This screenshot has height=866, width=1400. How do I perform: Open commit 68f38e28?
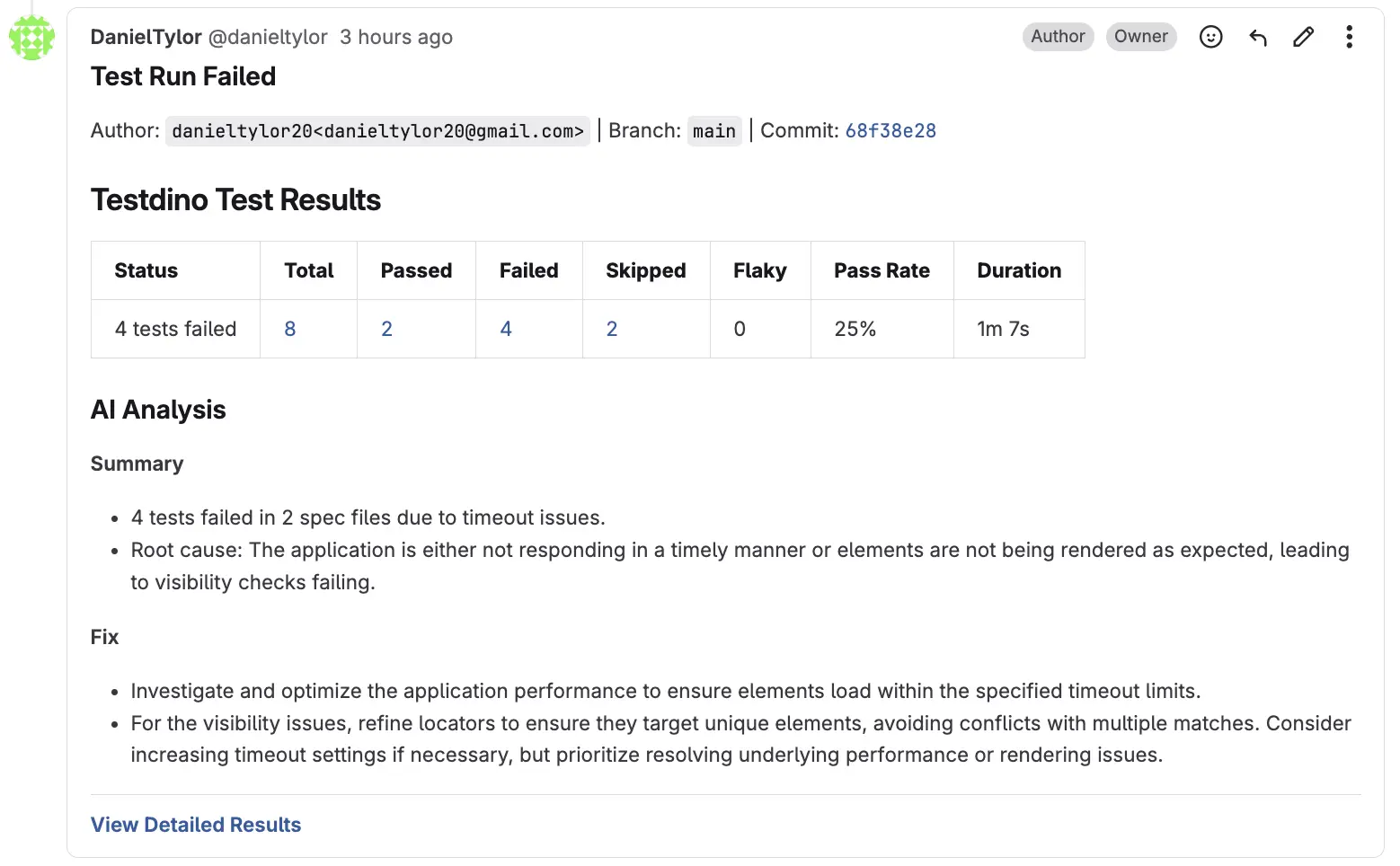click(x=890, y=130)
